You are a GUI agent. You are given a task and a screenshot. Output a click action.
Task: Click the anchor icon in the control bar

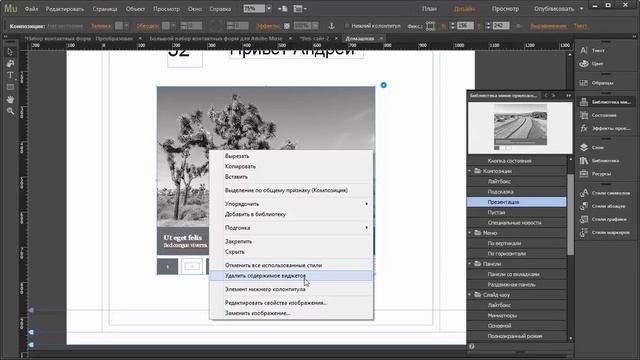pyautogui.click(x=331, y=26)
